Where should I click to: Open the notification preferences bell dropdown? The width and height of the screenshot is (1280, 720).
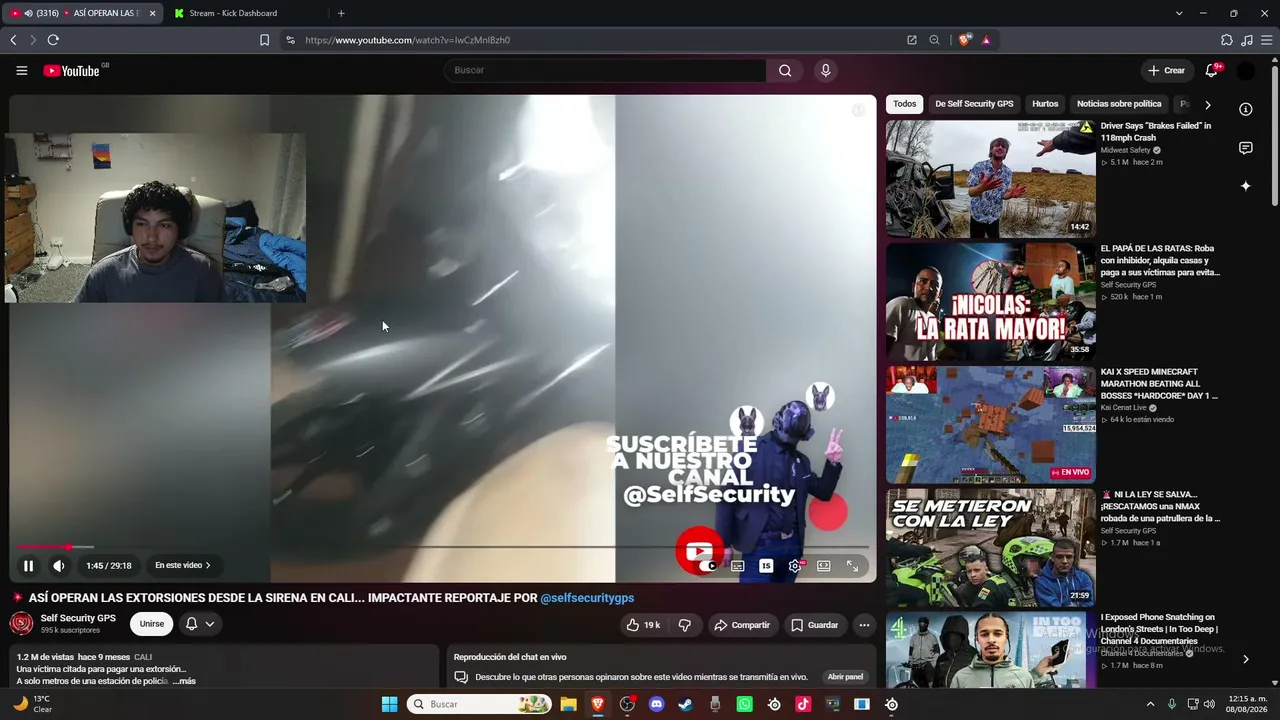click(200, 624)
